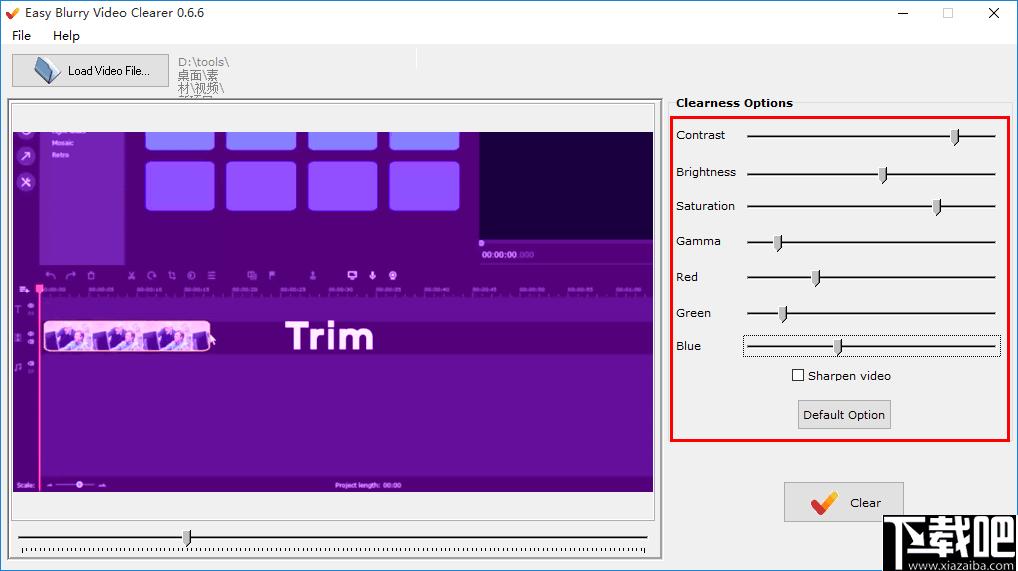This screenshot has height=571, width=1018.
Task: Click the Default Option button
Action: (x=844, y=414)
